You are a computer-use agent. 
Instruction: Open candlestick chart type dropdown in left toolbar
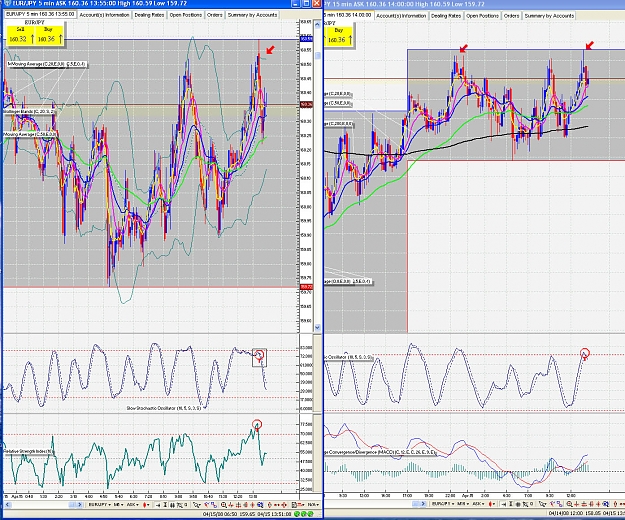(146, 504)
